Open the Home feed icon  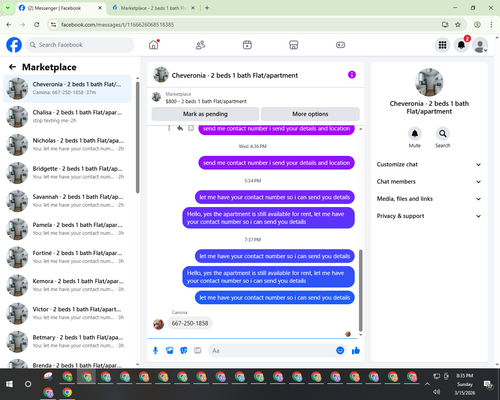click(154, 45)
